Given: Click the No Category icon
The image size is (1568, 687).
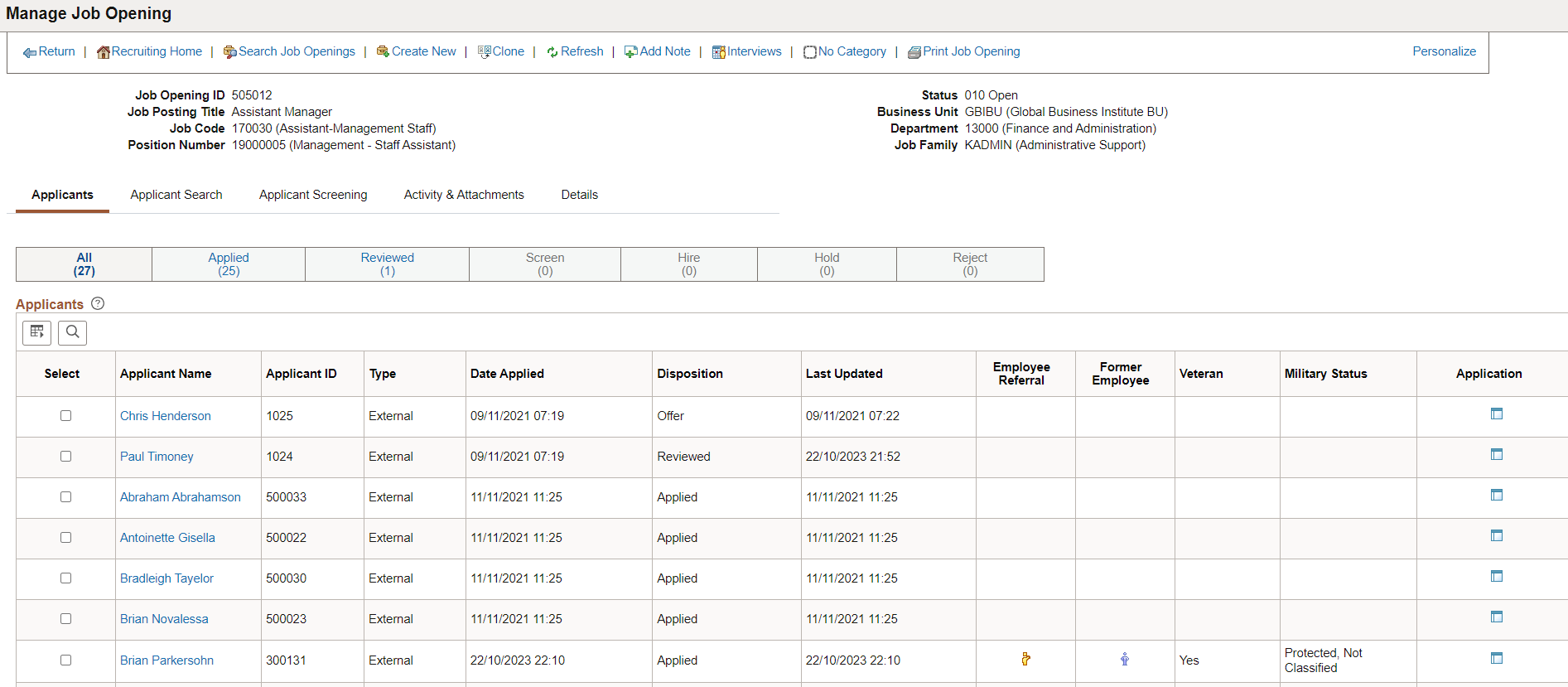Looking at the screenshot, I should click(x=810, y=52).
